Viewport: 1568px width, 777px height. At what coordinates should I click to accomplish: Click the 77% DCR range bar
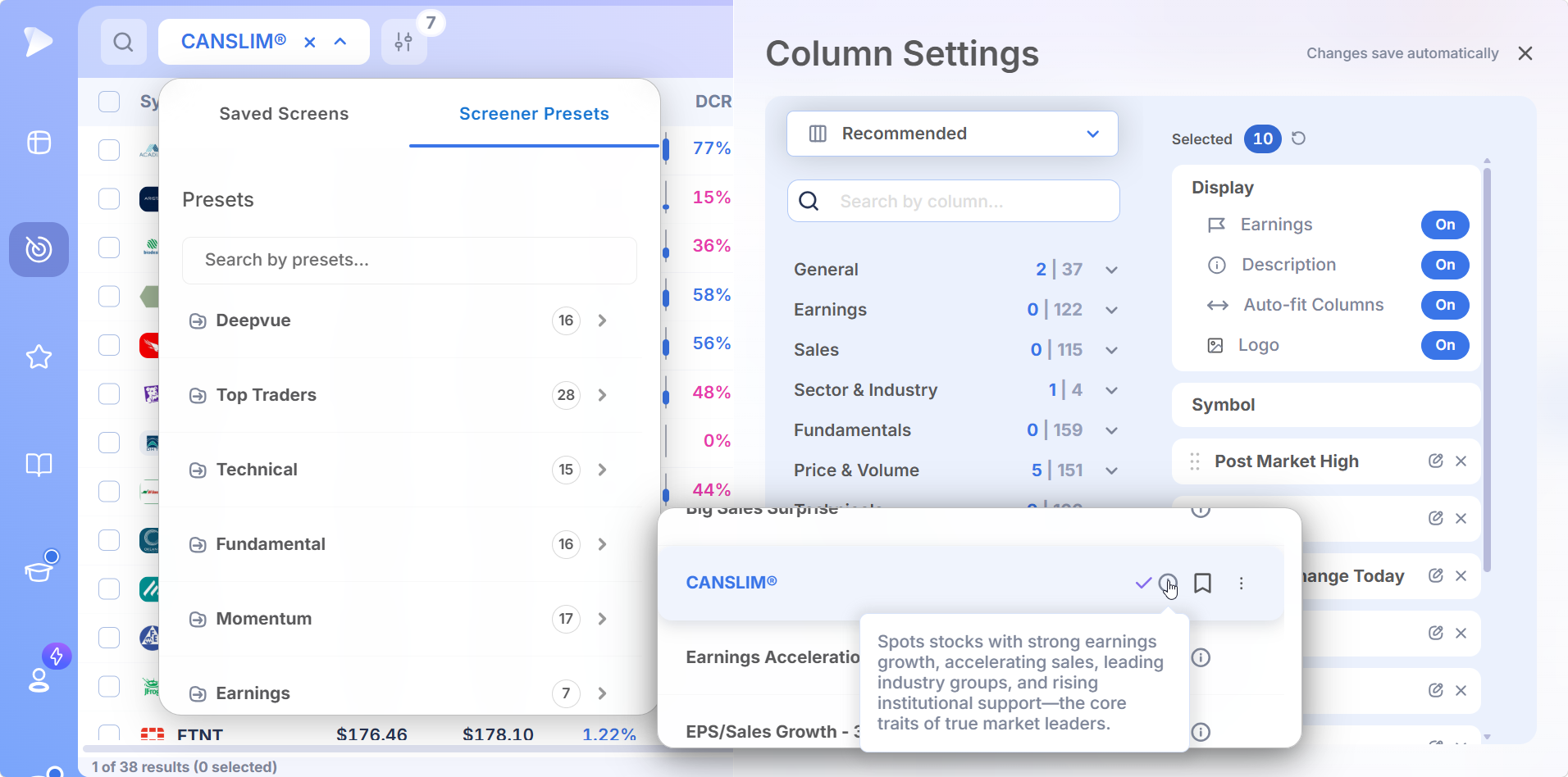point(666,149)
